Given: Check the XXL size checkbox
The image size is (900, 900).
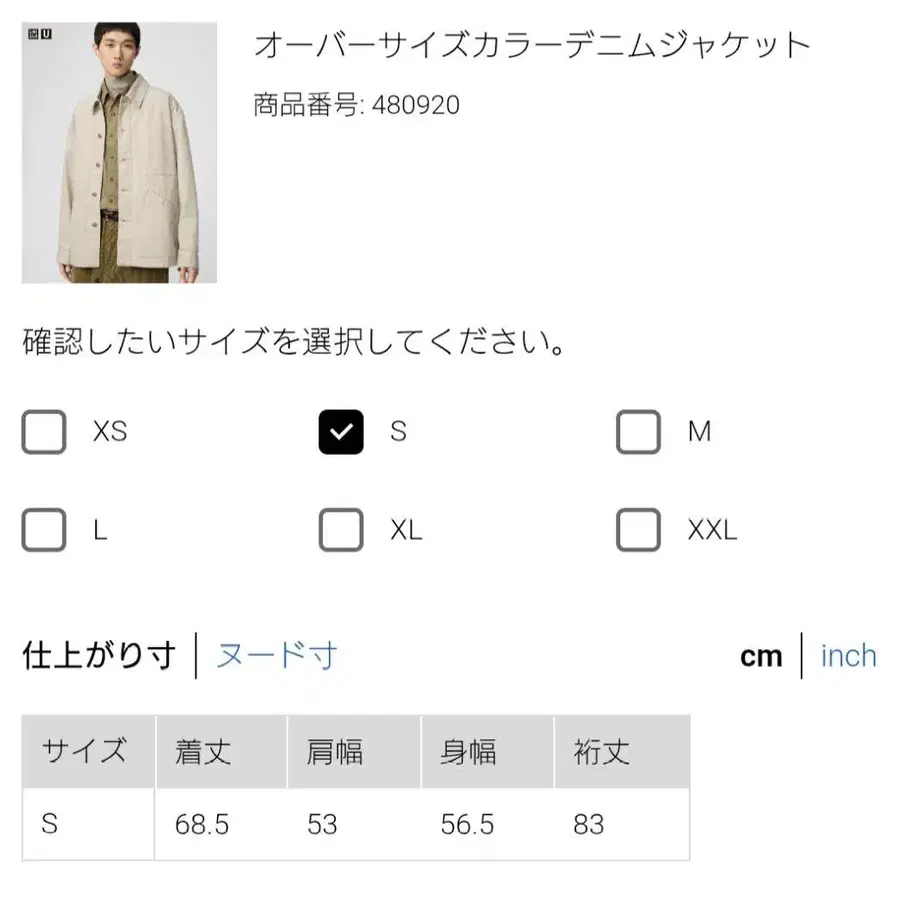Looking at the screenshot, I should (638, 530).
